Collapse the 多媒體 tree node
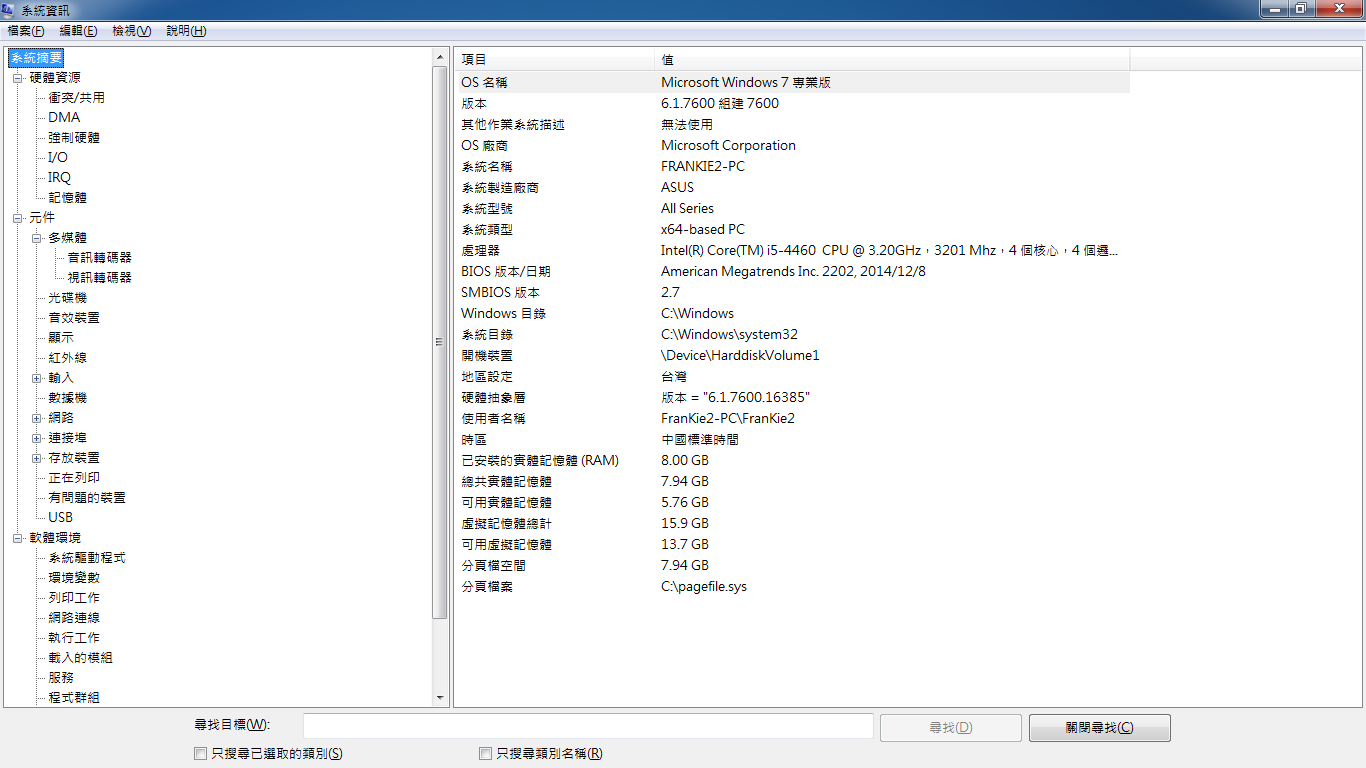The width and height of the screenshot is (1366, 768). tap(37, 238)
